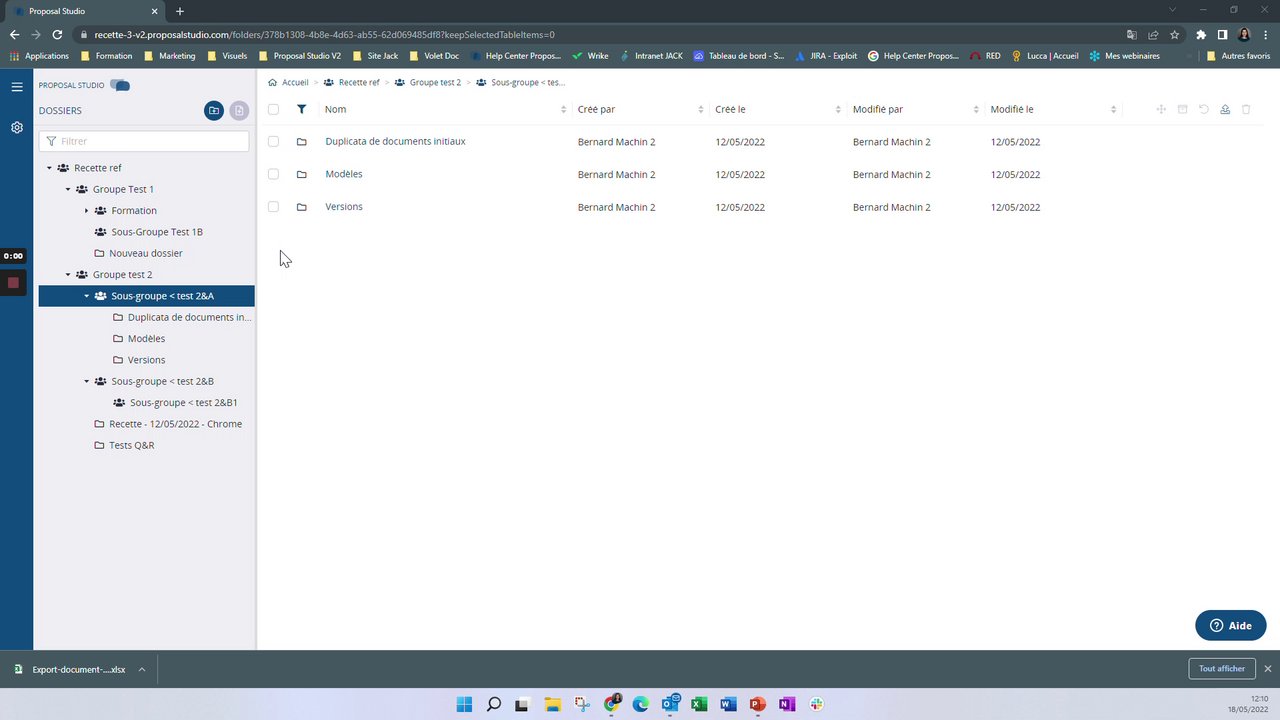1280x720 pixels.
Task: Bookmark this page with the star icon
Action: (1174, 34)
